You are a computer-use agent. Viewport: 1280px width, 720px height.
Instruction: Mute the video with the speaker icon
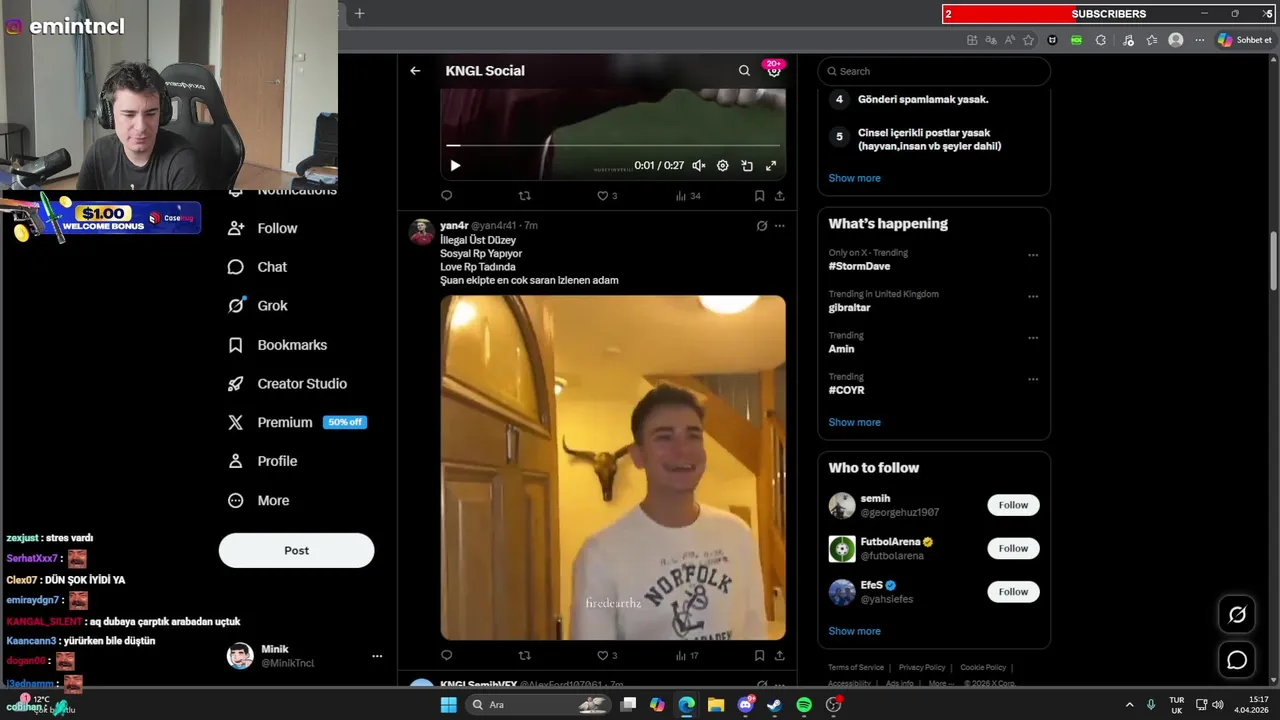pos(699,166)
